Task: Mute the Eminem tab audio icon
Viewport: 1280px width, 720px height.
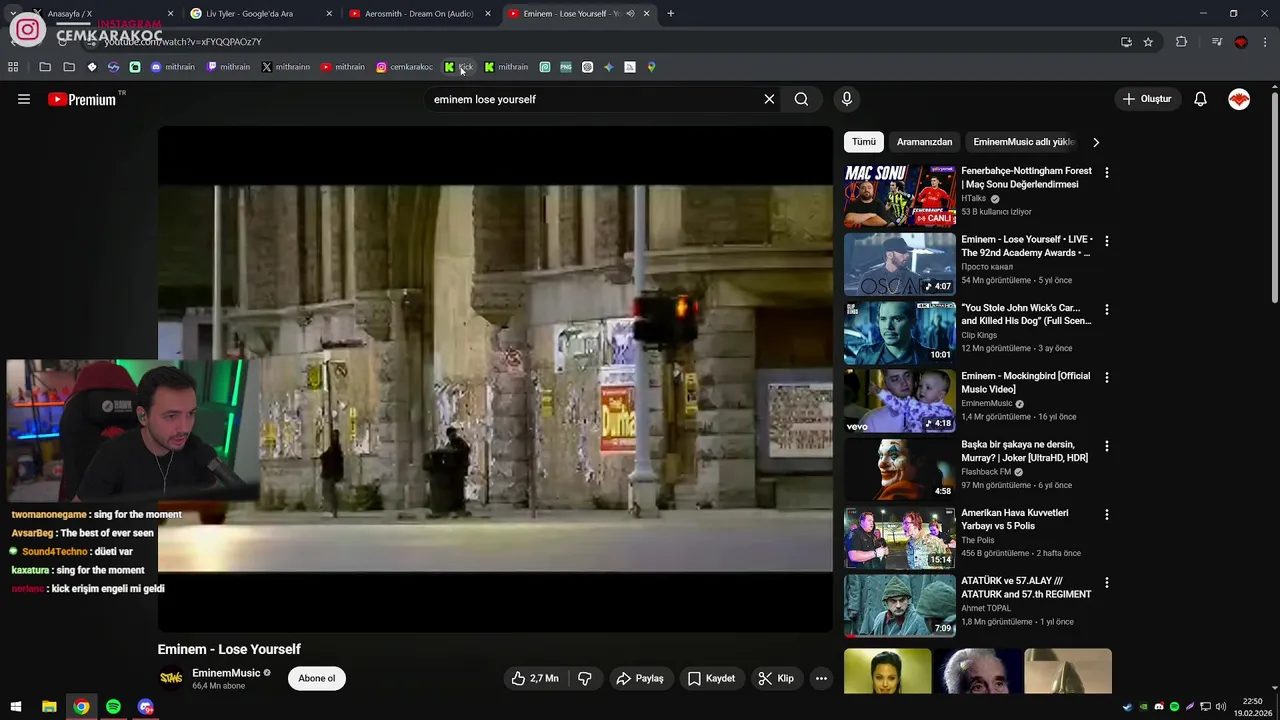Action: pos(630,14)
